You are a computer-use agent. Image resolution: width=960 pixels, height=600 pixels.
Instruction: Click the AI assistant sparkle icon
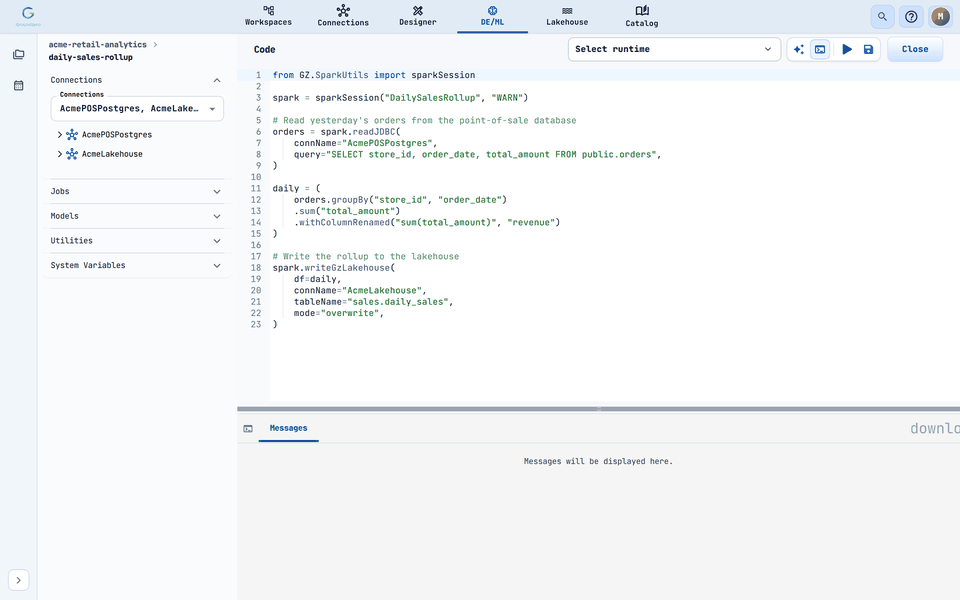[x=798, y=49]
